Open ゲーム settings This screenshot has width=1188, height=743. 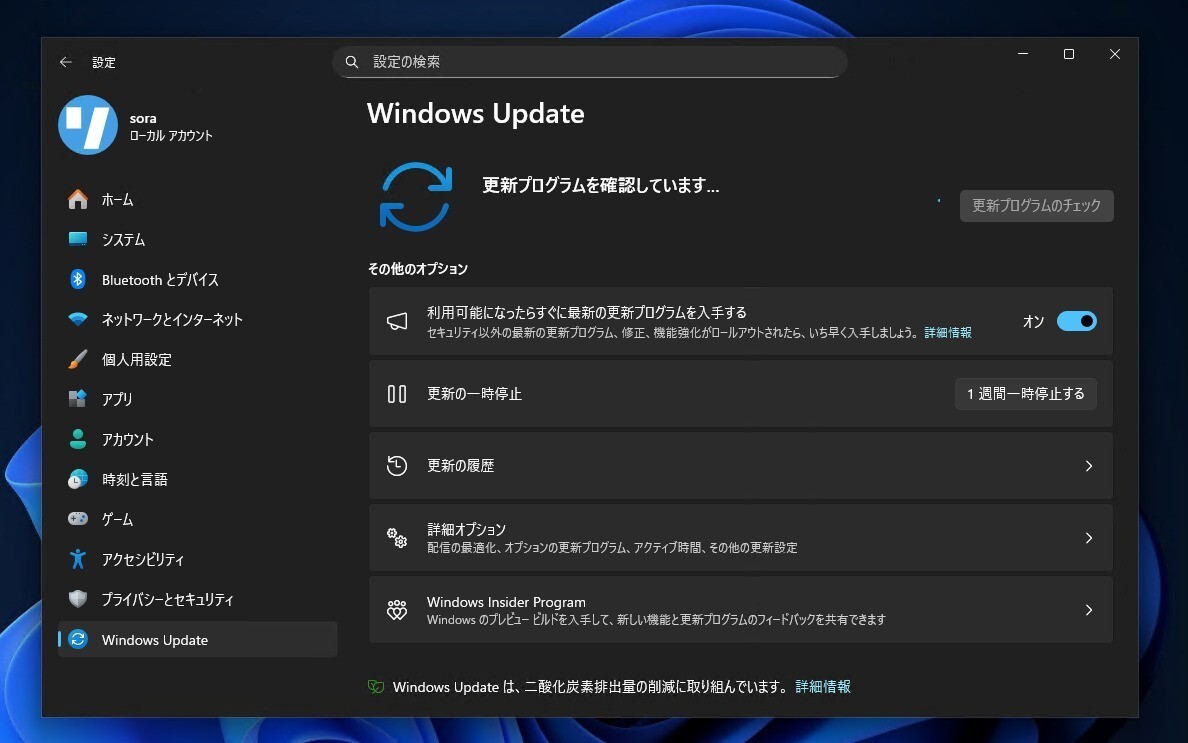(x=198, y=519)
